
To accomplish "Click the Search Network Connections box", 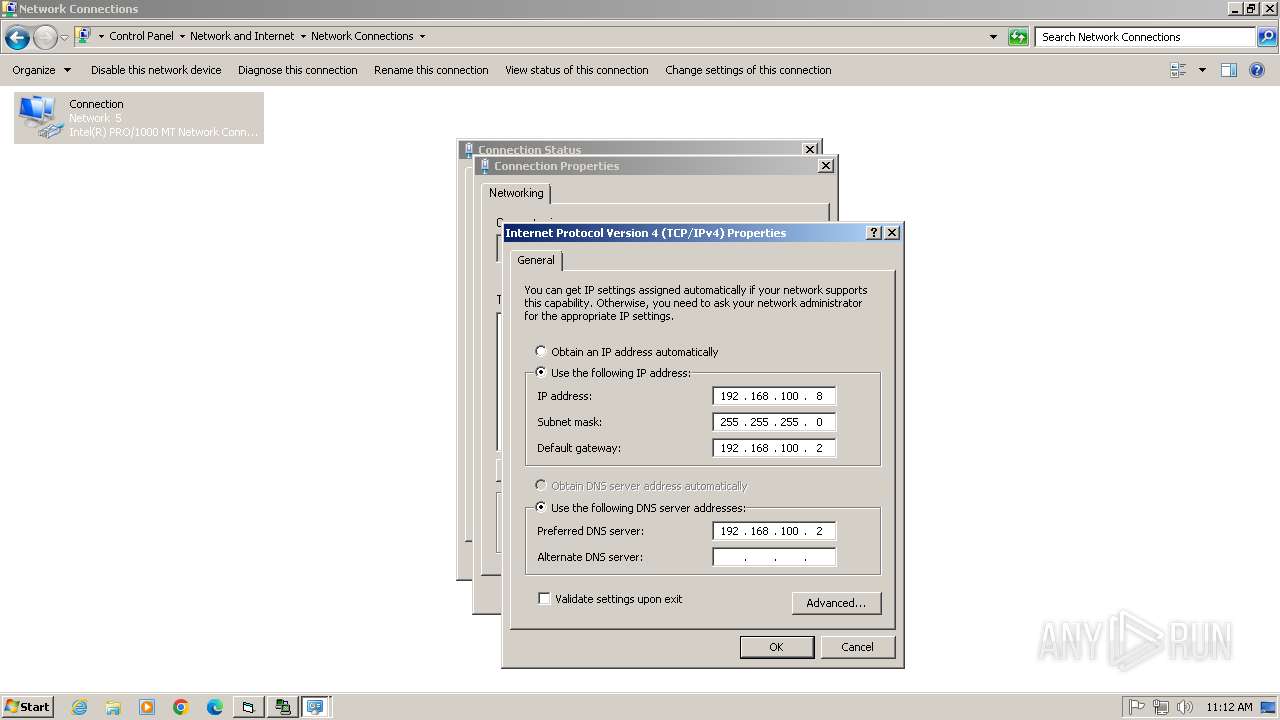I will (1145, 37).
